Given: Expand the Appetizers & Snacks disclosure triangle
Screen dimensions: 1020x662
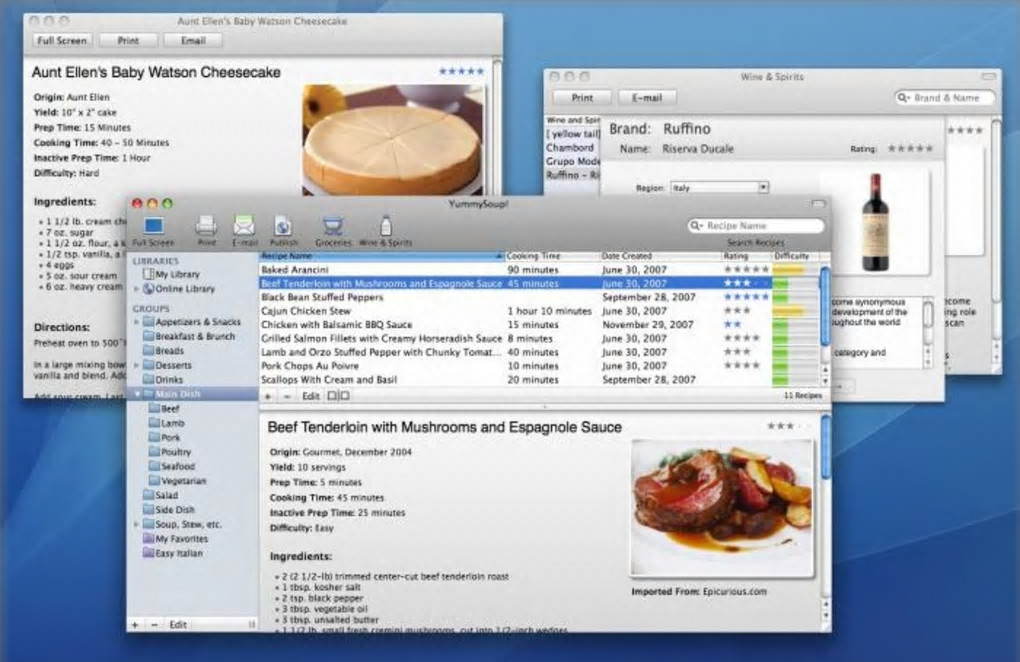Looking at the screenshot, I should pos(137,322).
